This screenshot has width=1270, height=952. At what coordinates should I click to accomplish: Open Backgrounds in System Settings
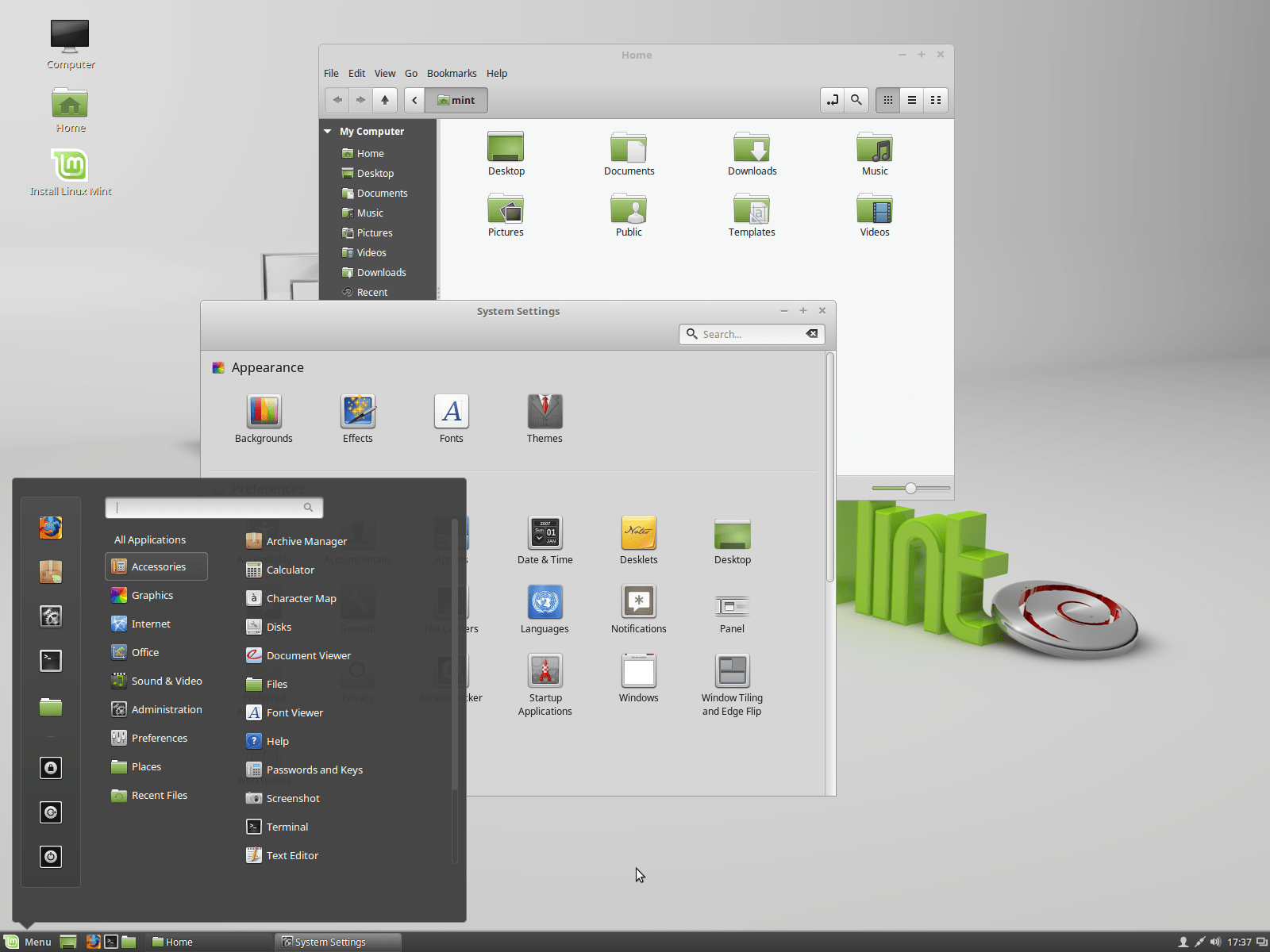click(x=264, y=419)
